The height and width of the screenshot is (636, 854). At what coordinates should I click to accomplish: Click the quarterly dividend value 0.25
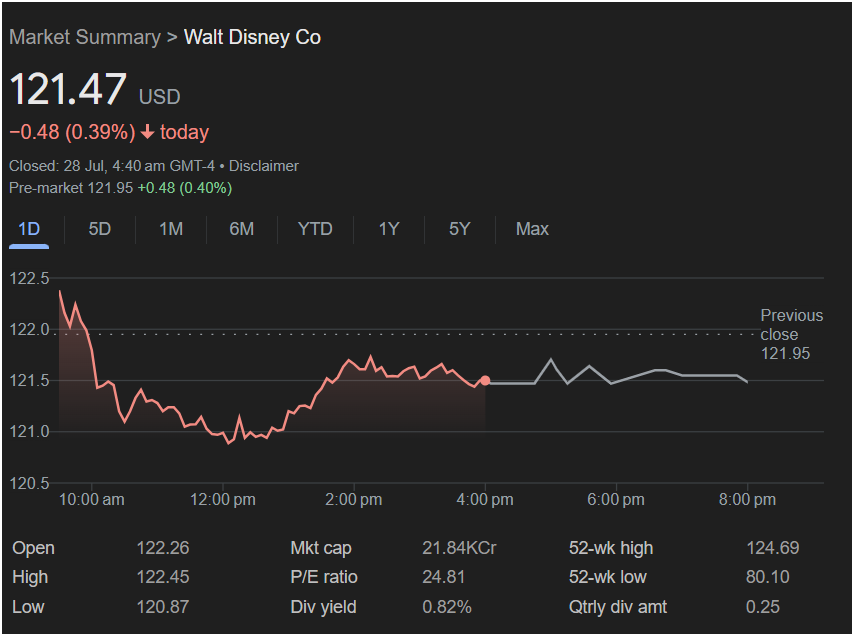tap(762, 607)
